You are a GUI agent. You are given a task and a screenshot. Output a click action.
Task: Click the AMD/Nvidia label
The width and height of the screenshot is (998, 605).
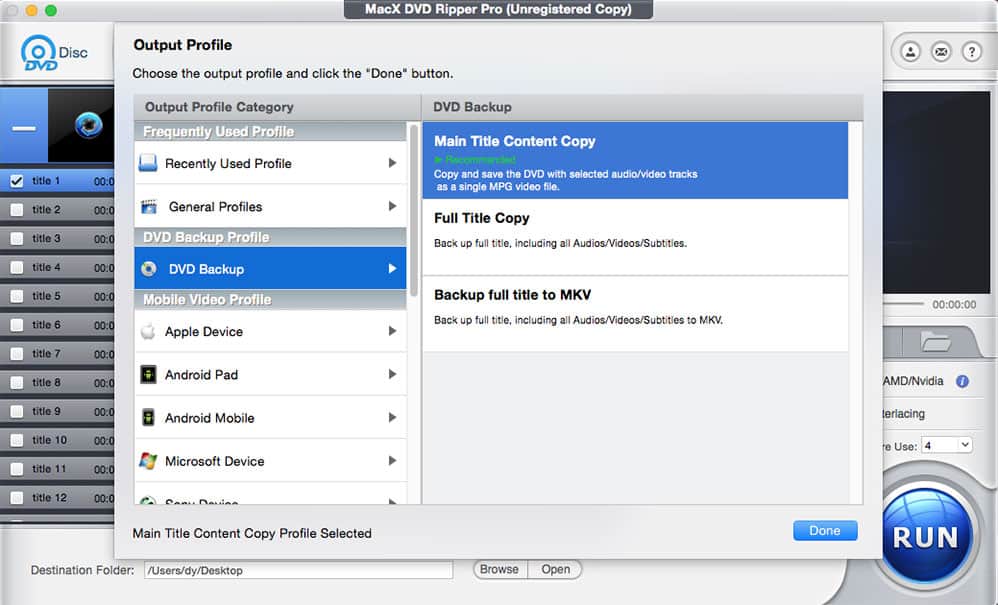pos(913,381)
